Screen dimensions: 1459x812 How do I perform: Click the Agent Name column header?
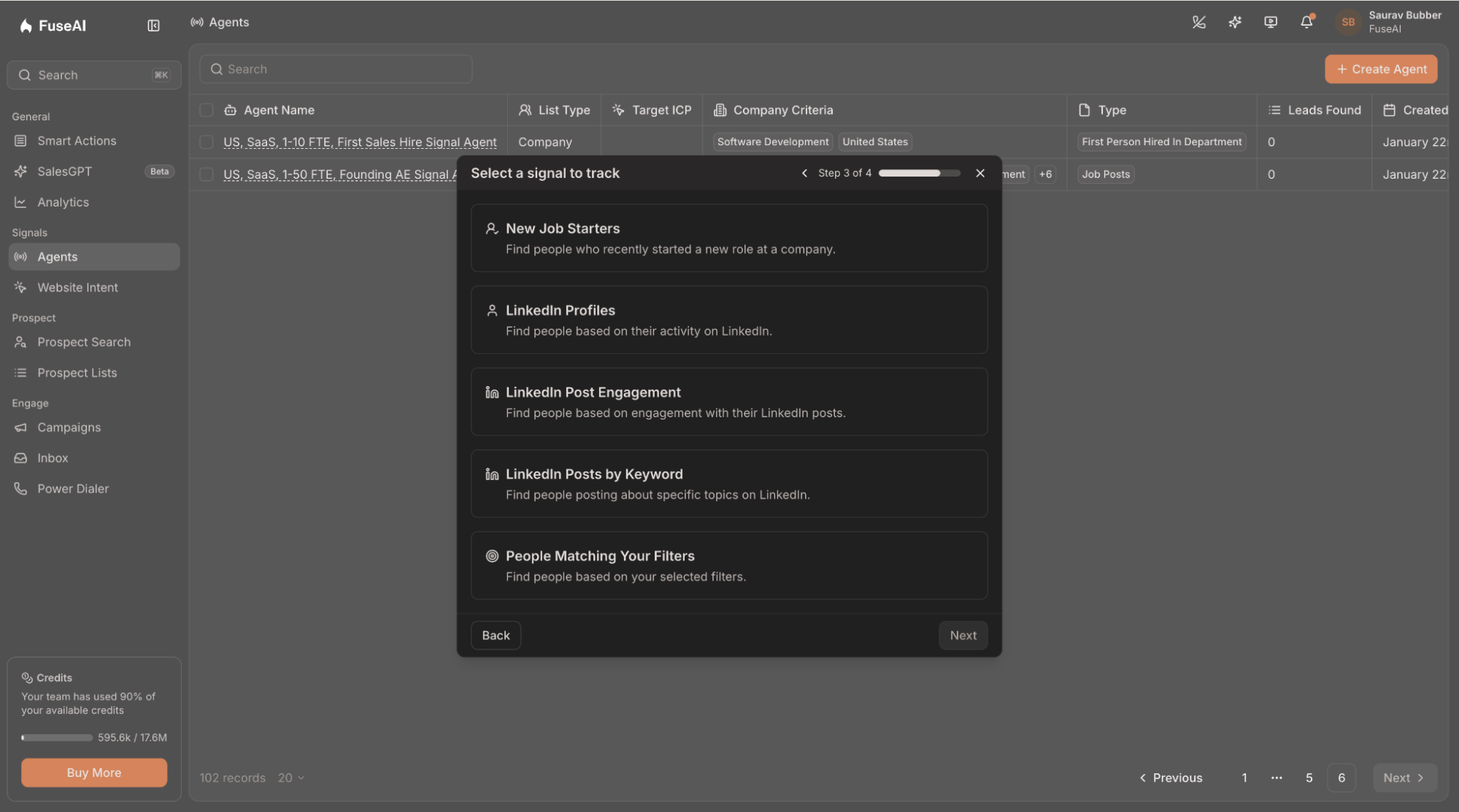(x=279, y=110)
